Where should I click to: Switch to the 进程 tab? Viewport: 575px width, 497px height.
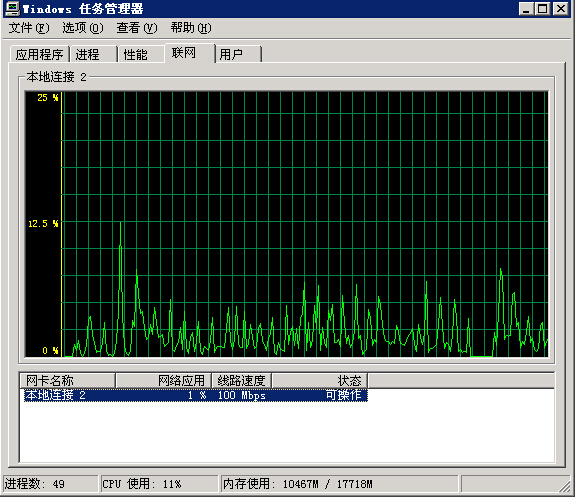(x=93, y=54)
